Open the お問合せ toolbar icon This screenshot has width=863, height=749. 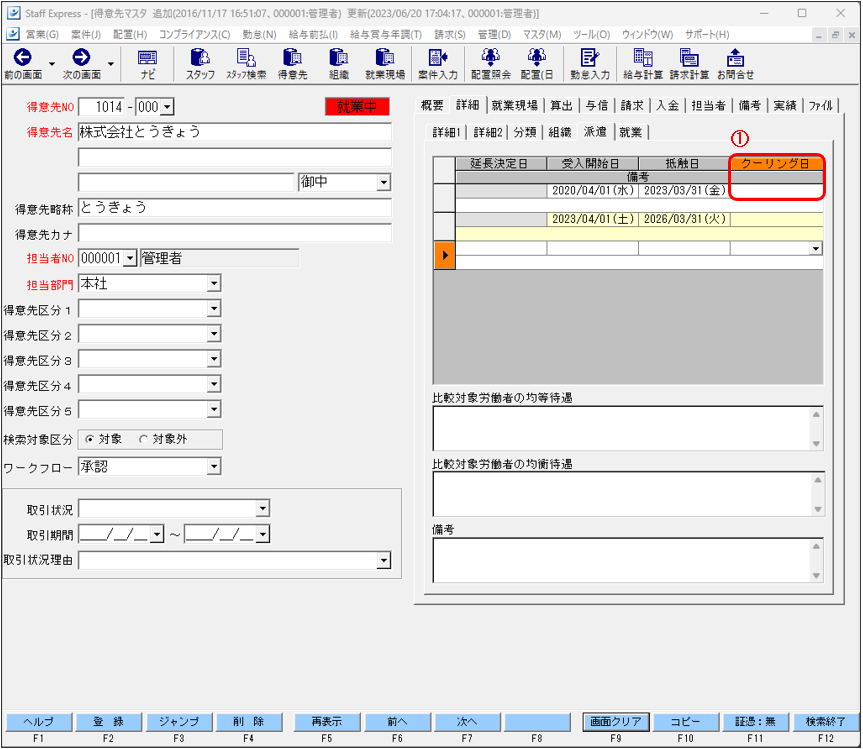[735, 57]
